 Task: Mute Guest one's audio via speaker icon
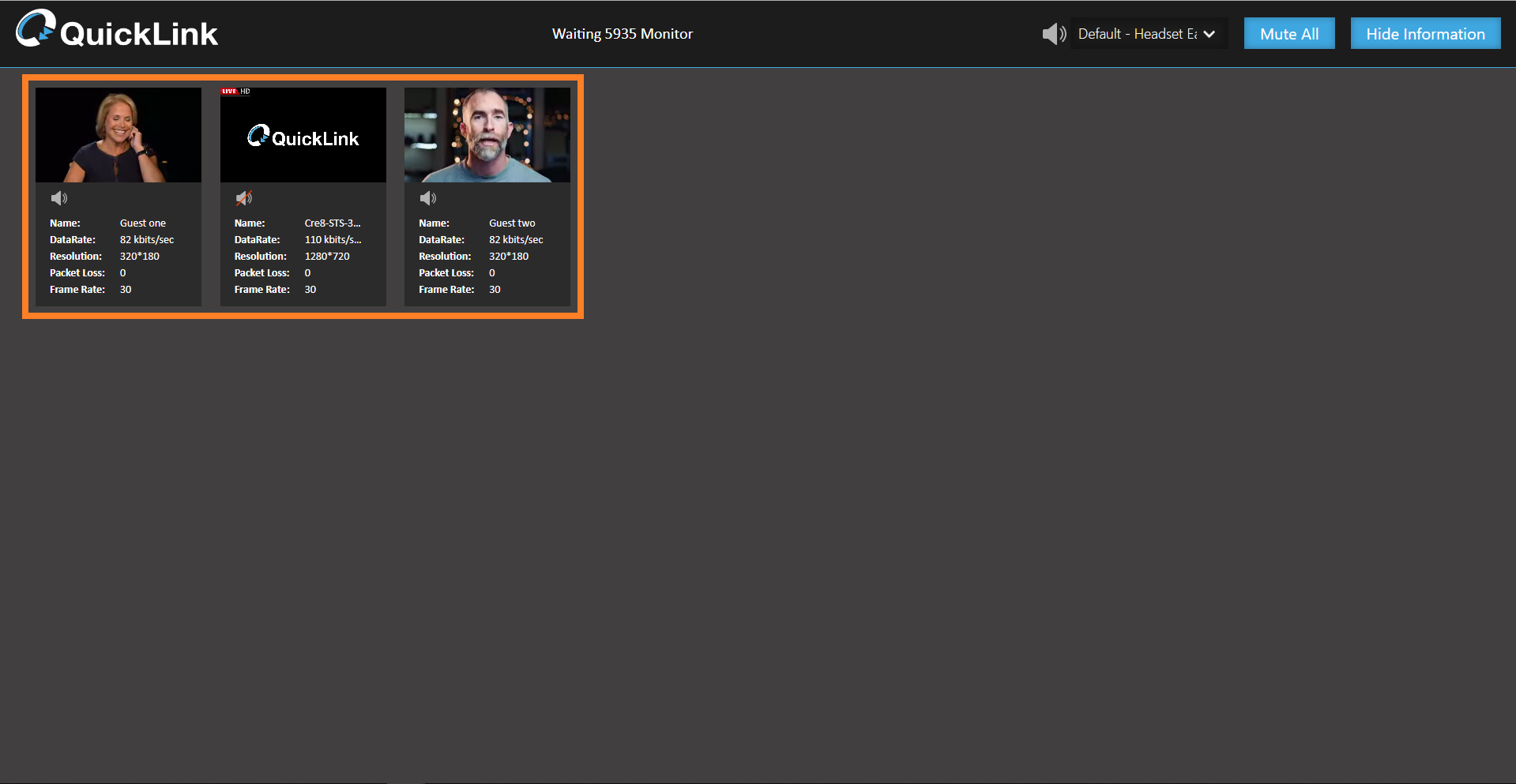[59, 198]
